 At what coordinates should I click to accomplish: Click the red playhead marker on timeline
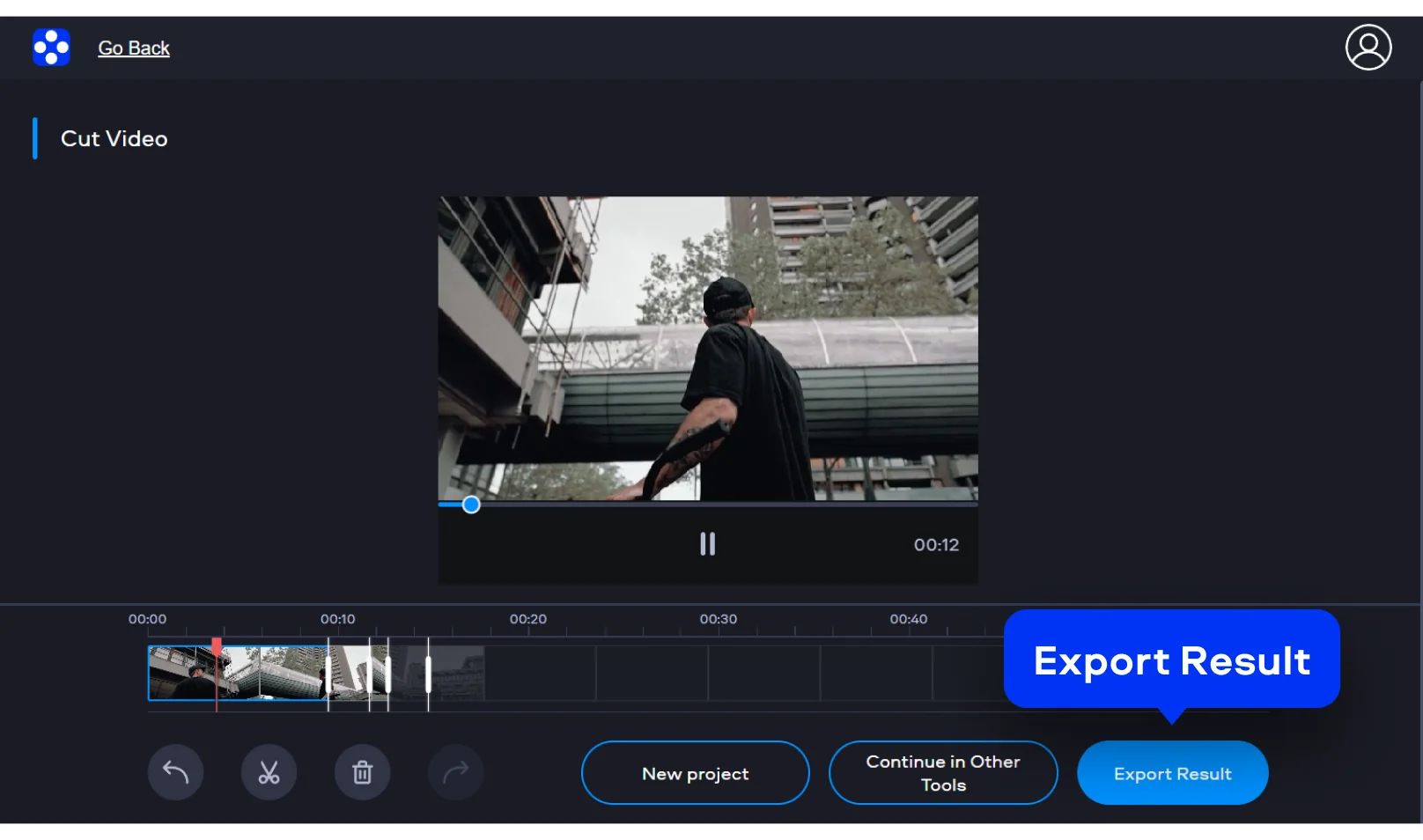(x=217, y=647)
